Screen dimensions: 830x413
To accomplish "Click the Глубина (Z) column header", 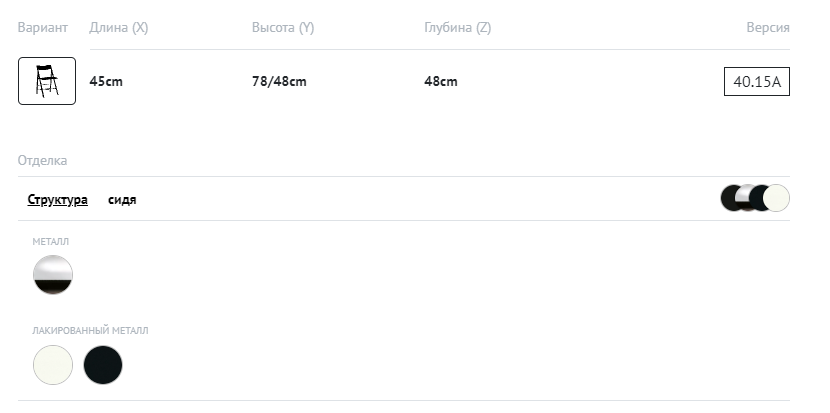I will click(x=457, y=28).
